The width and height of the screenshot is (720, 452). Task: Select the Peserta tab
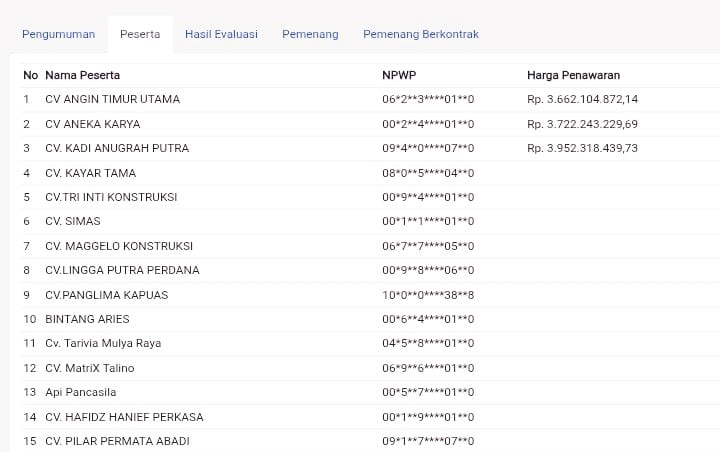(x=140, y=34)
